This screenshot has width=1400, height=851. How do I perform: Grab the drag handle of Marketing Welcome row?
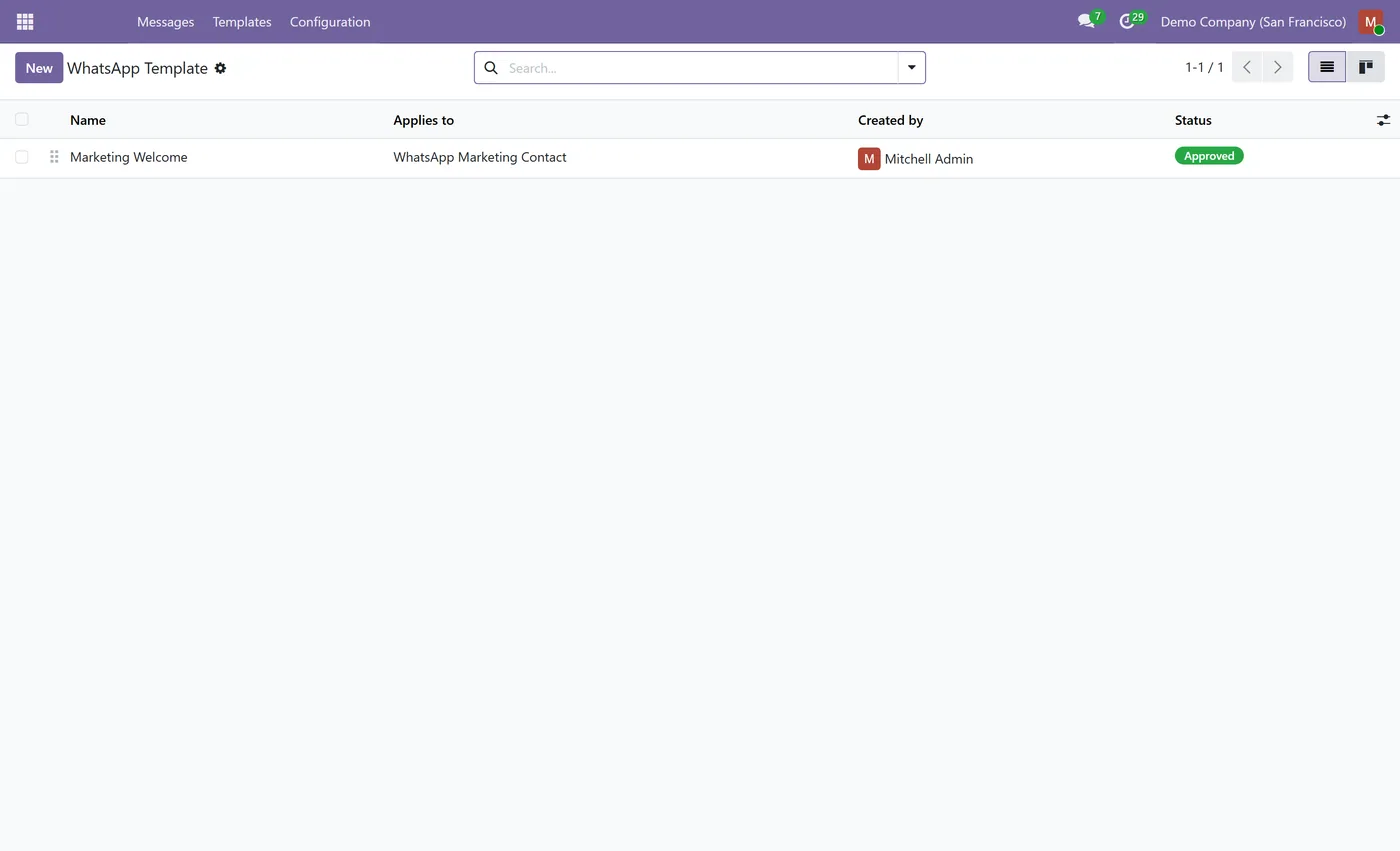tap(54, 157)
